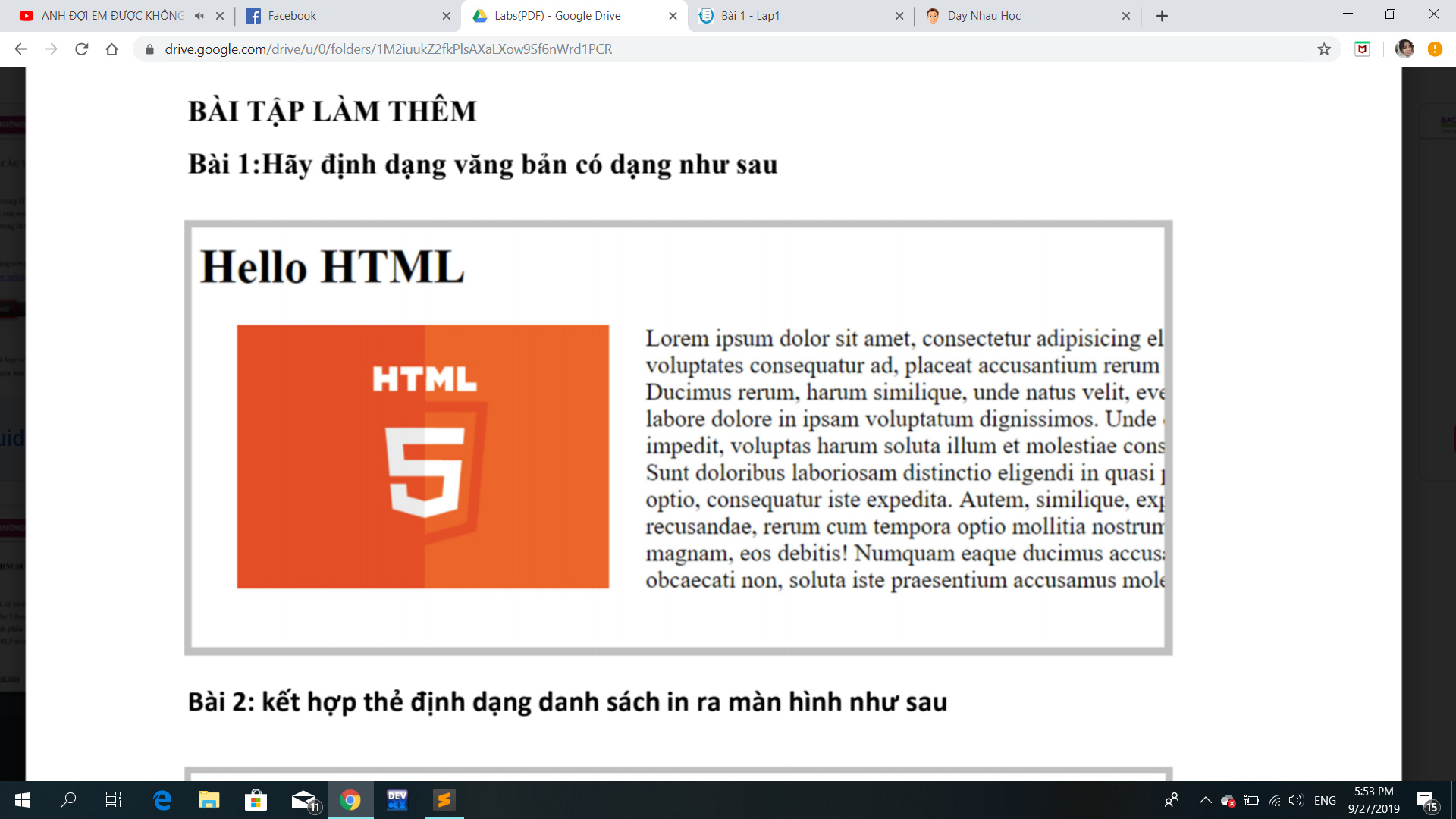Viewport: 1456px width, 819px height.
Task: Open Task View on the taskbar
Action: 112,800
